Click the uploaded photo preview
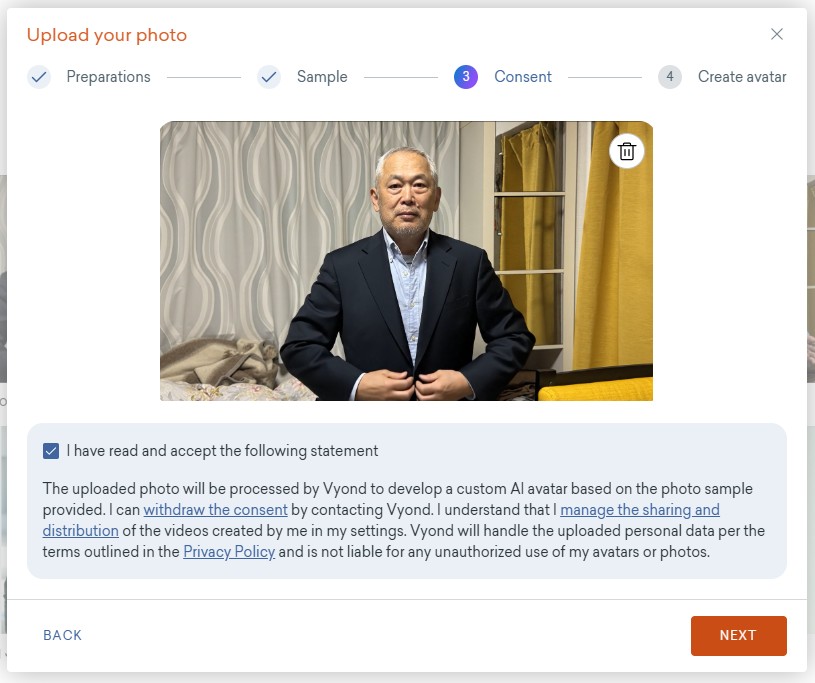This screenshot has height=683, width=815. point(406,261)
